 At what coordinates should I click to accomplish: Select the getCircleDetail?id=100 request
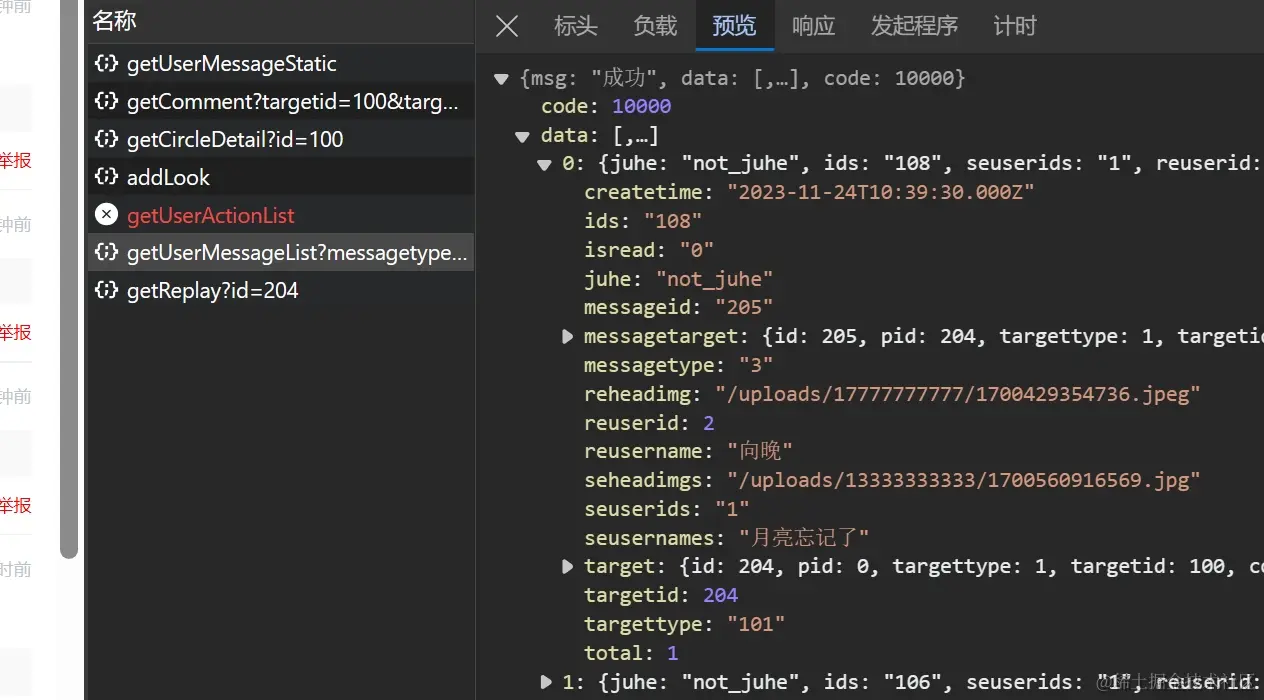click(281, 140)
